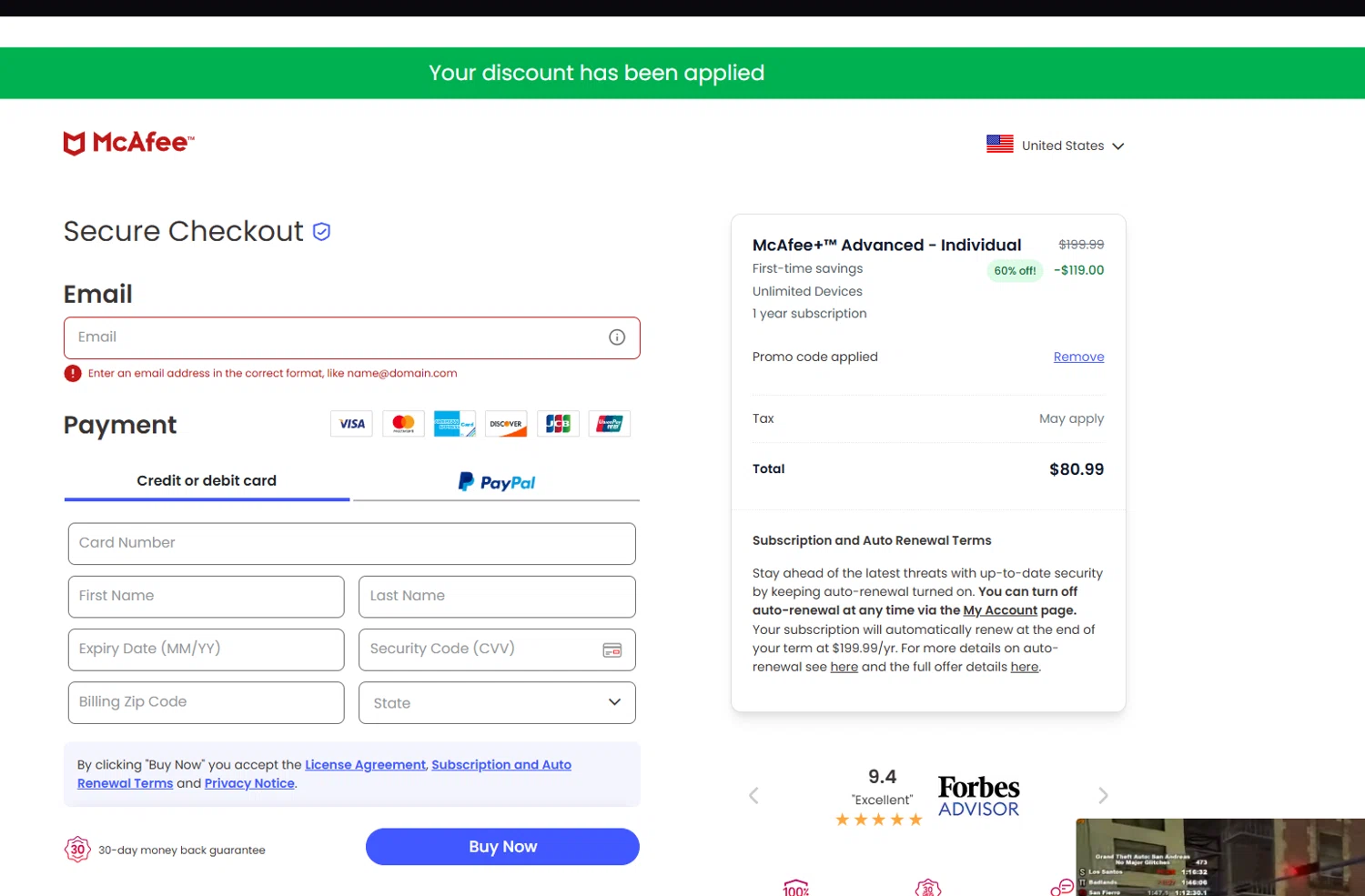Switch to the PayPal payment tab

coord(497,482)
